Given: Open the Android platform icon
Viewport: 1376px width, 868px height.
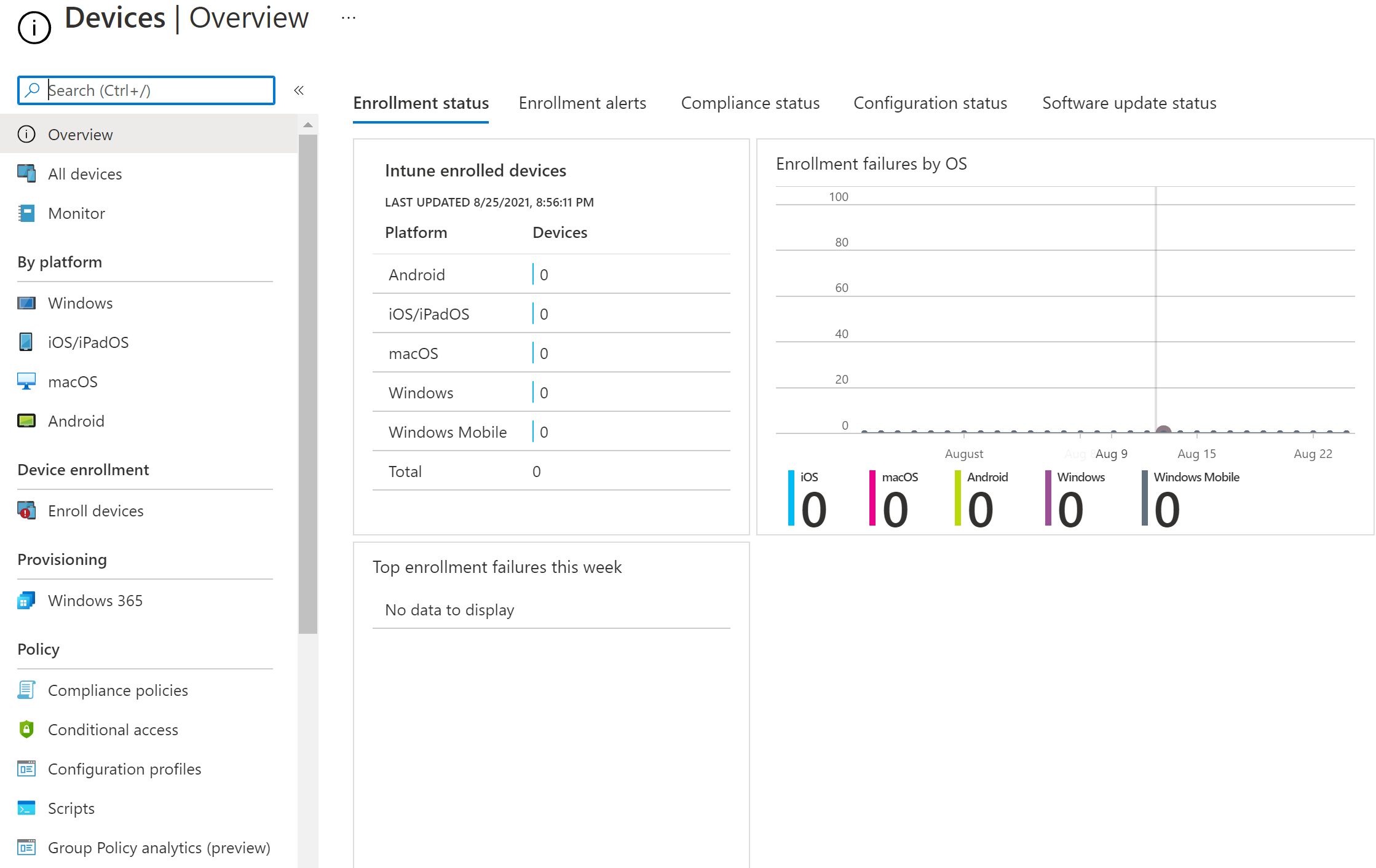Looking at the screenshot, I should pos(26,420).
